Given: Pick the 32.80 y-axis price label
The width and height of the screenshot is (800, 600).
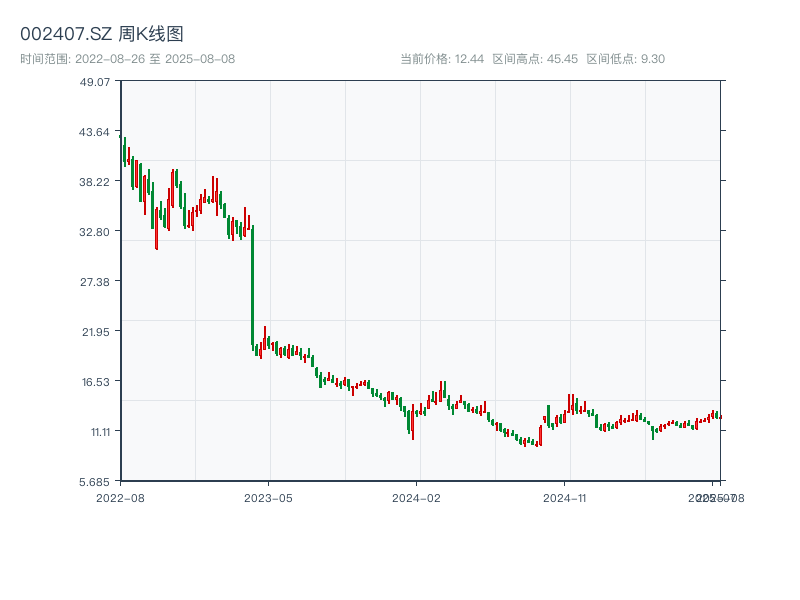Looking at the screenshot, I should 95,231.
